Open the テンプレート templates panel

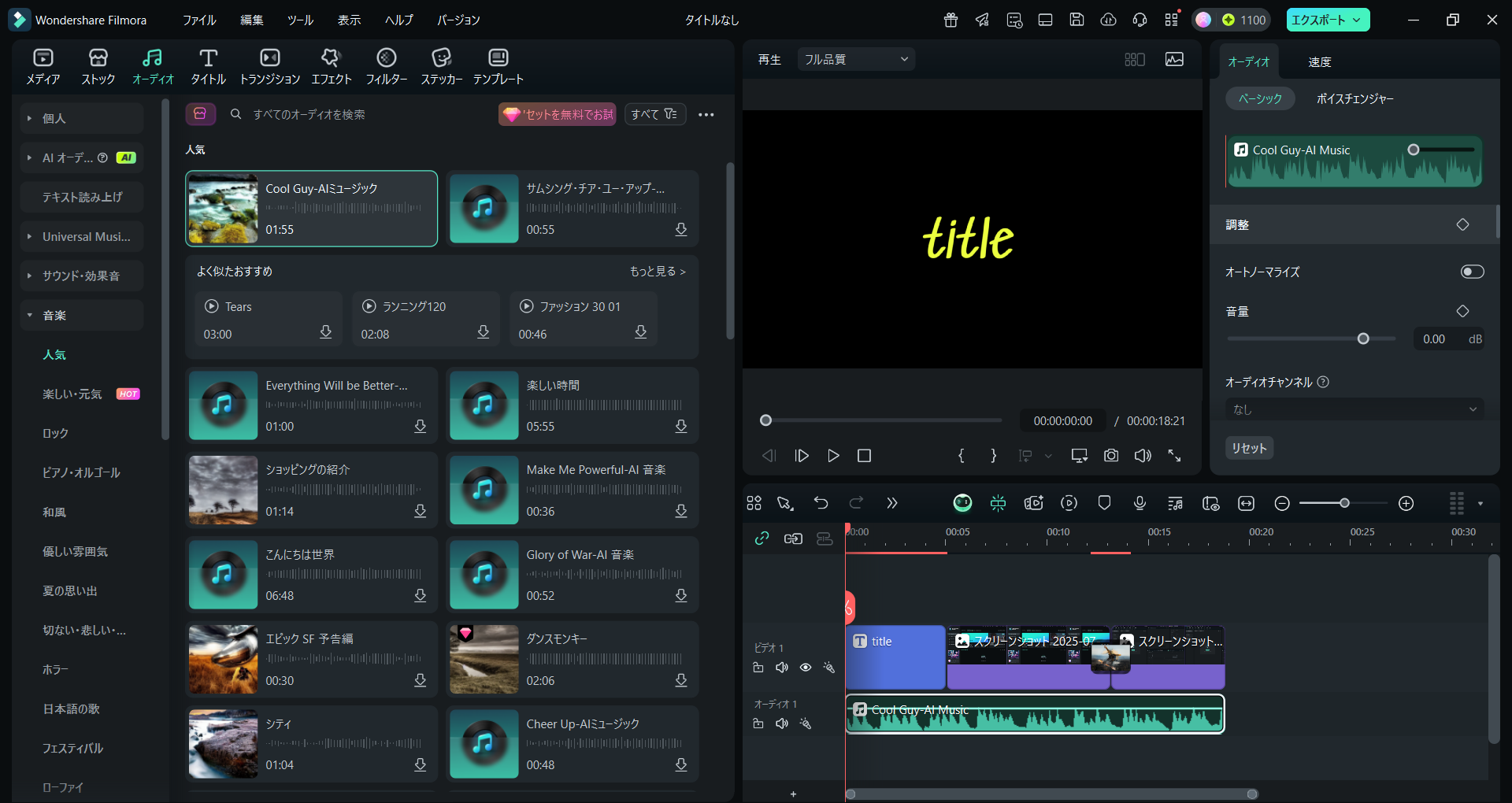498,67
